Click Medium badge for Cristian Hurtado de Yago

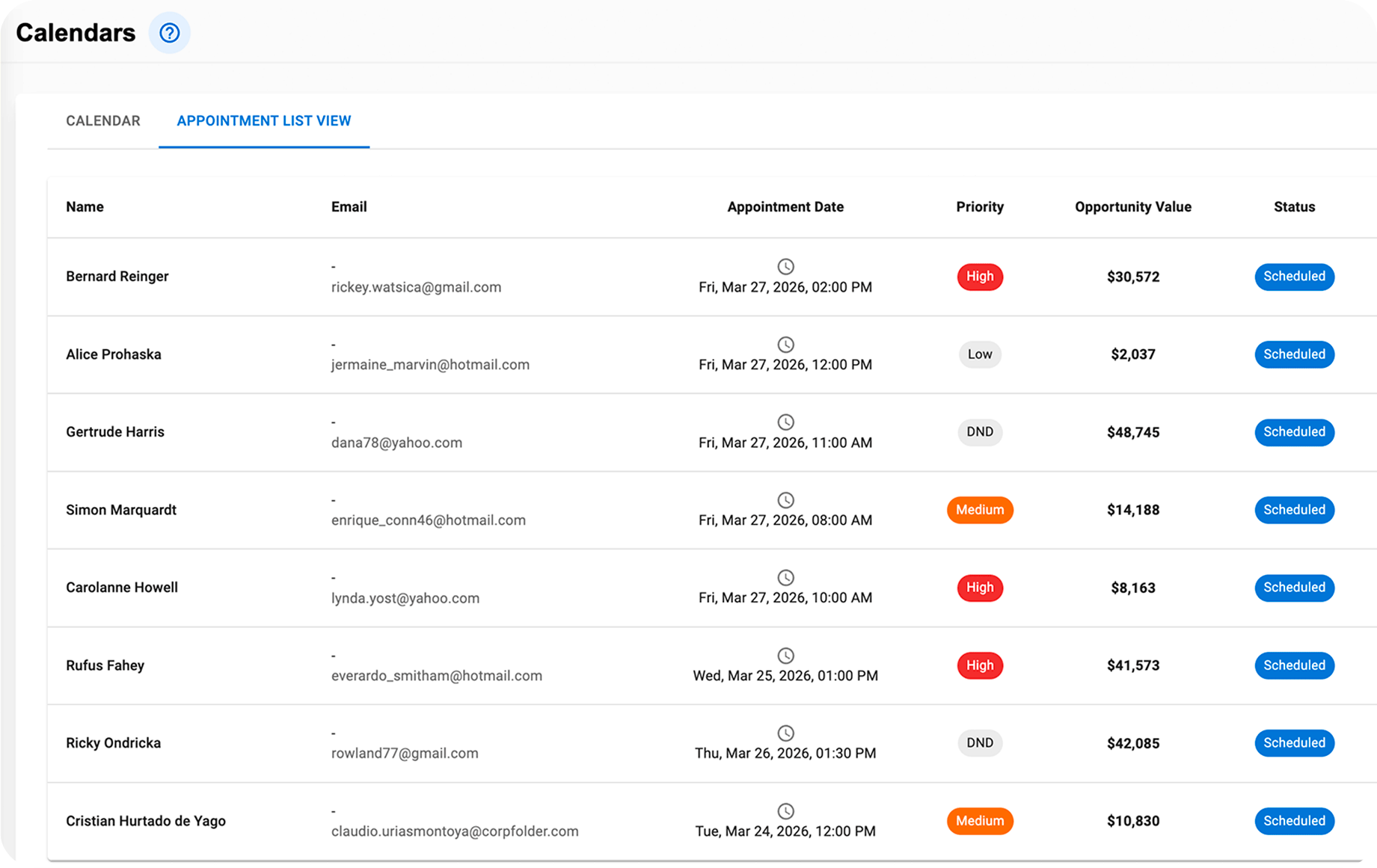(x=980, y=821)
